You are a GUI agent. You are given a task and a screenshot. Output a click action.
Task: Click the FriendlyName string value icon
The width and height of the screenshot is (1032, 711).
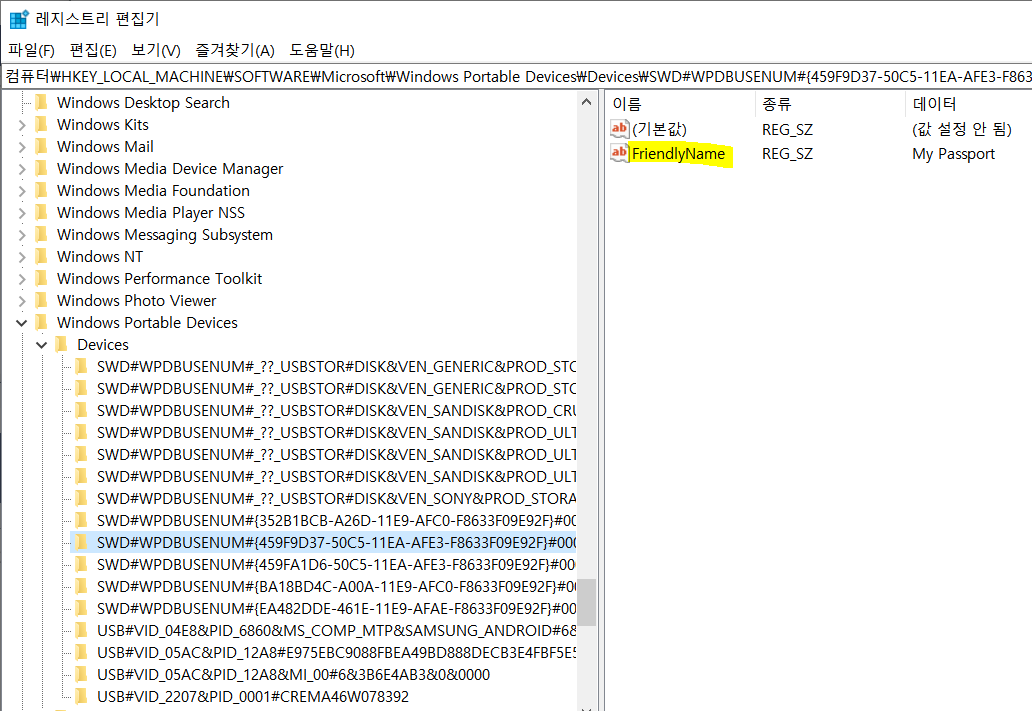pyautogui.click(x=619, y=153)
